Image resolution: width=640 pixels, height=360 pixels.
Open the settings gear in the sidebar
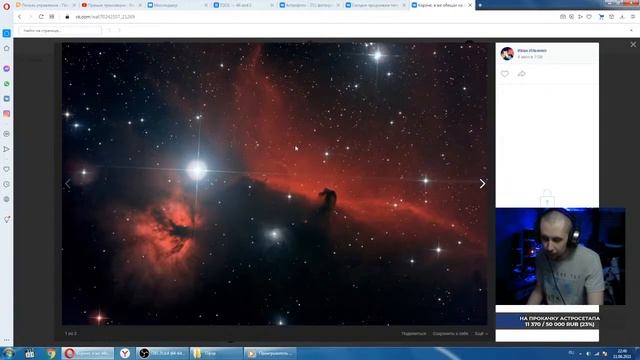[7, 199]
